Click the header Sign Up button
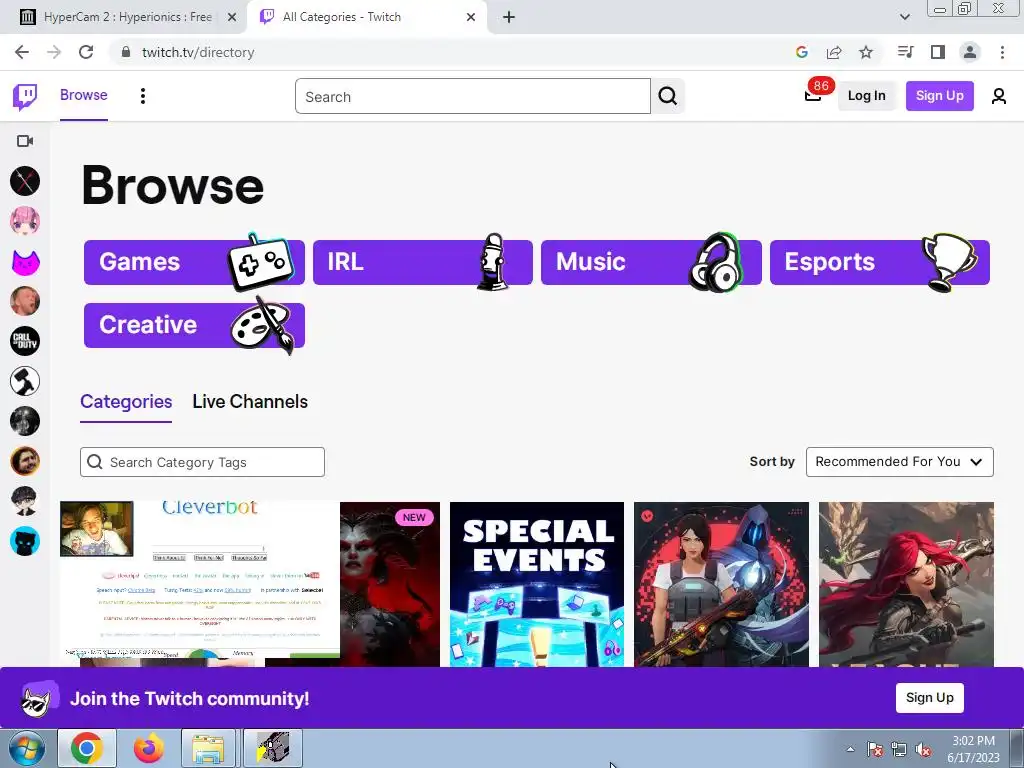The image size is (1024, 768). coord(940,96)
